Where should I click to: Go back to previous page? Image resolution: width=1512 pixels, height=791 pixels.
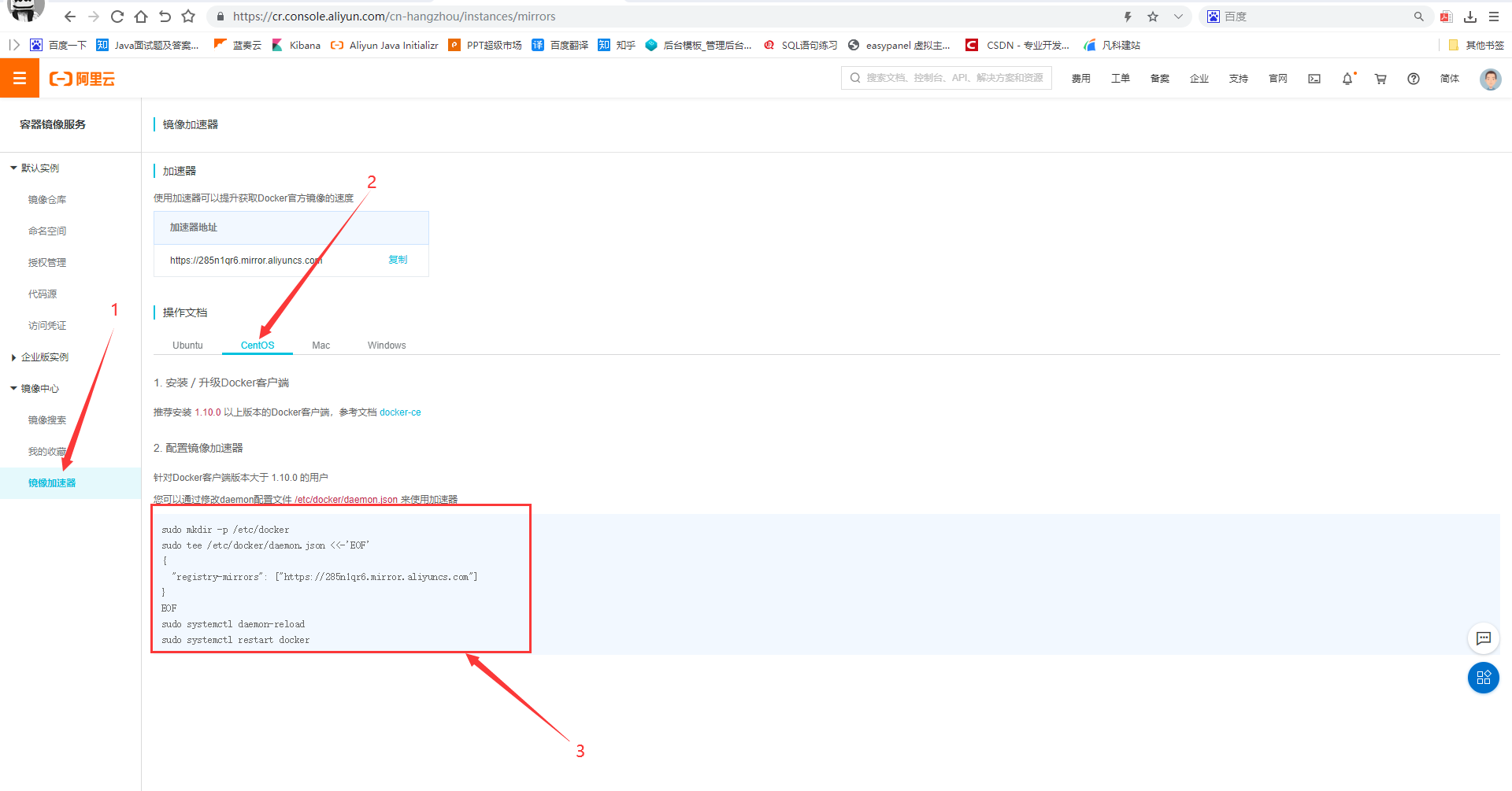(x=70, y=17)
